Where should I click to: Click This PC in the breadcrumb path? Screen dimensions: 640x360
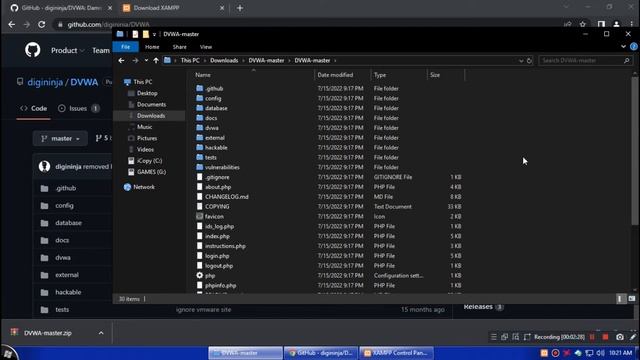pyautogui.click(x=190, y=60)
